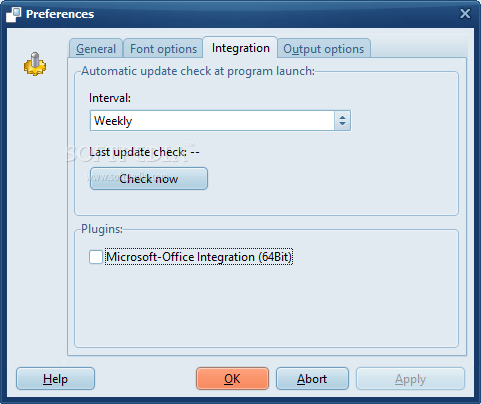Click the Interval label above the combo box
This screenshot has width=481, height=404.
click(110, 98)
